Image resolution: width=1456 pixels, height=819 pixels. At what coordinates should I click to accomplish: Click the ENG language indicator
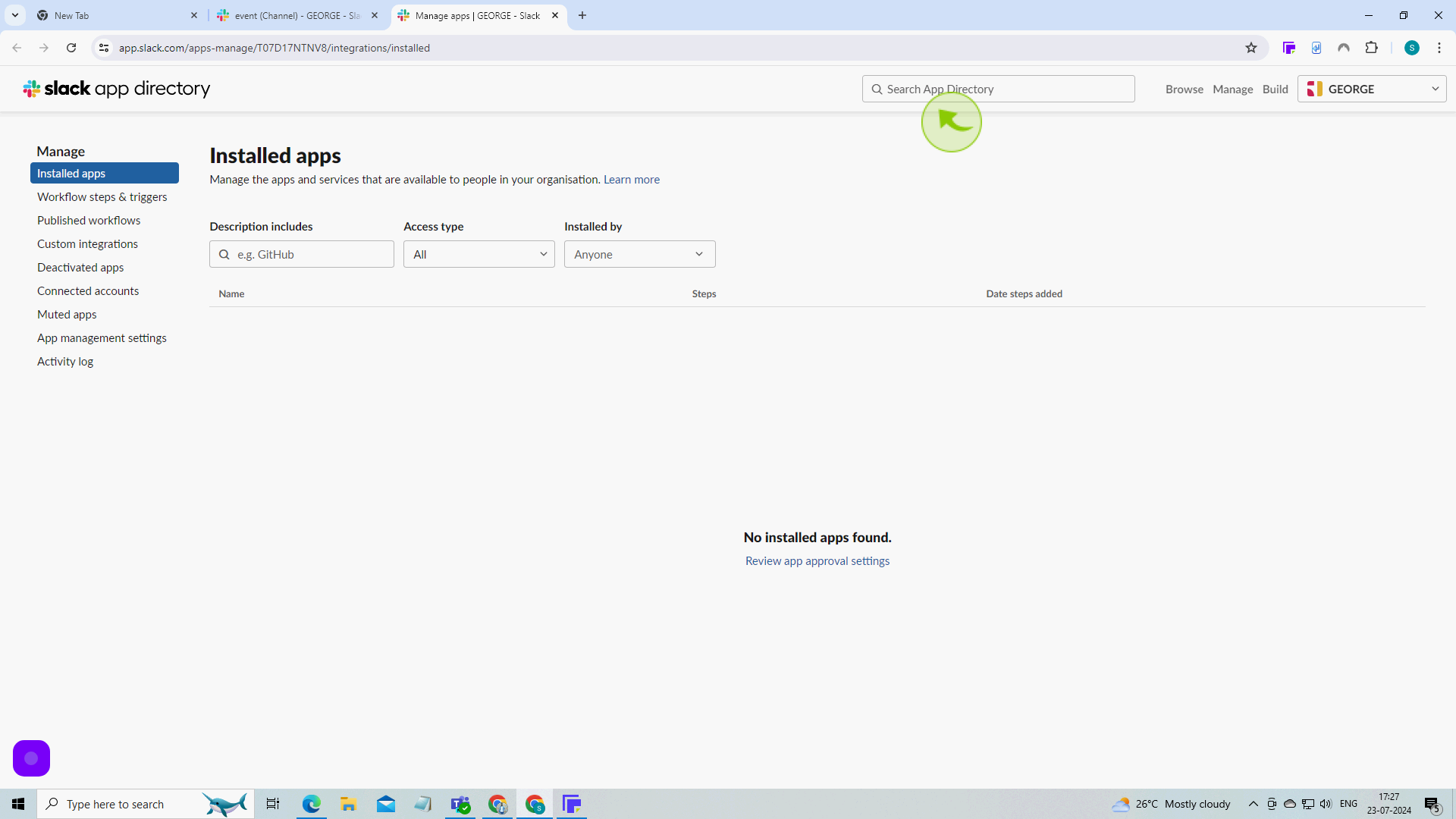pyautogui.click(x=1348, y=804)
